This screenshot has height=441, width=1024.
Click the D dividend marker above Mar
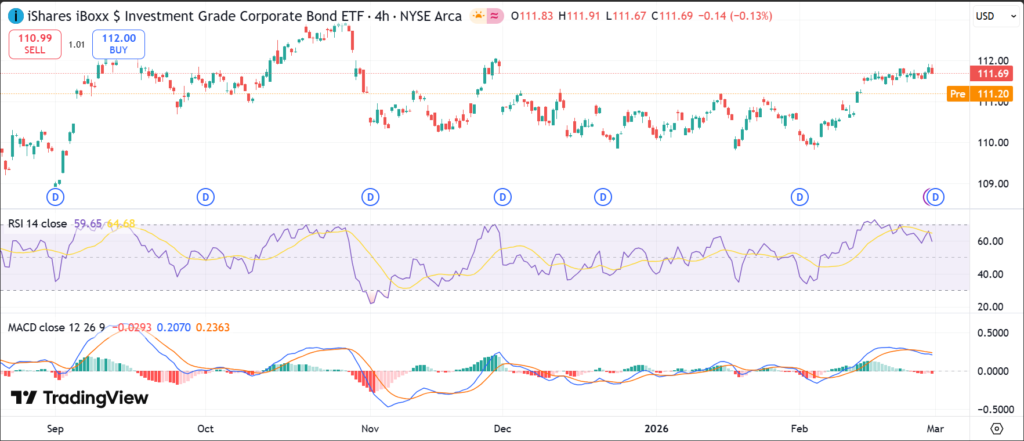[x=937, y=195]
